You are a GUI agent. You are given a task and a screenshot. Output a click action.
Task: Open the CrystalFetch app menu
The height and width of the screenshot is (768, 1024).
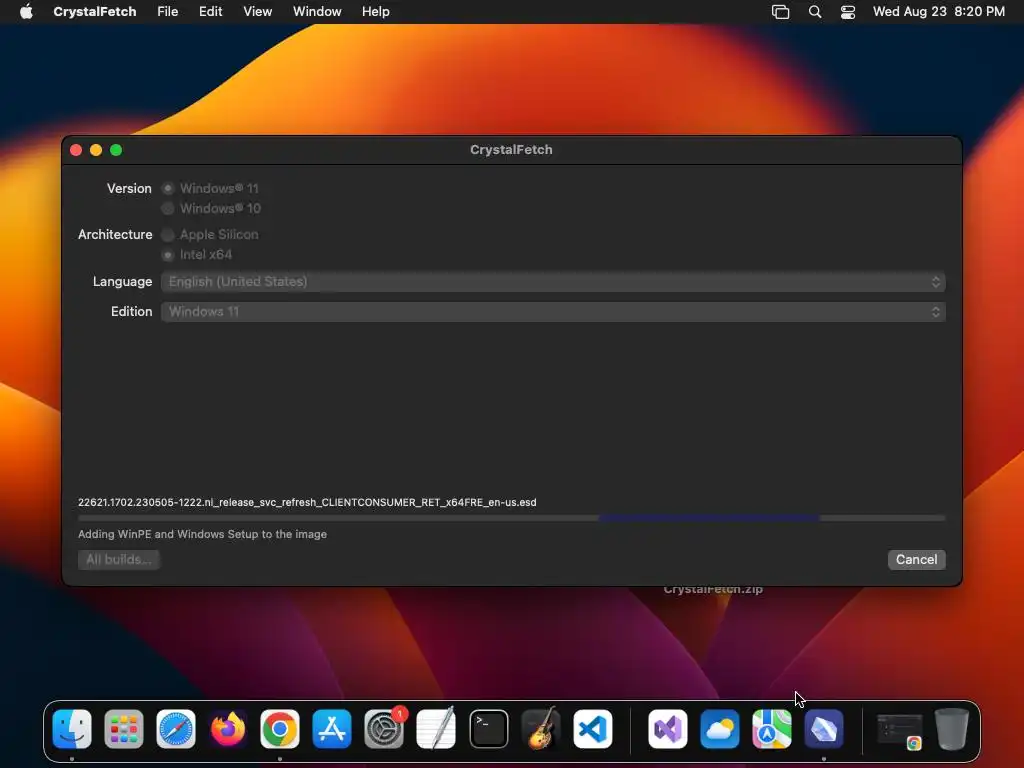pos(95,12)
